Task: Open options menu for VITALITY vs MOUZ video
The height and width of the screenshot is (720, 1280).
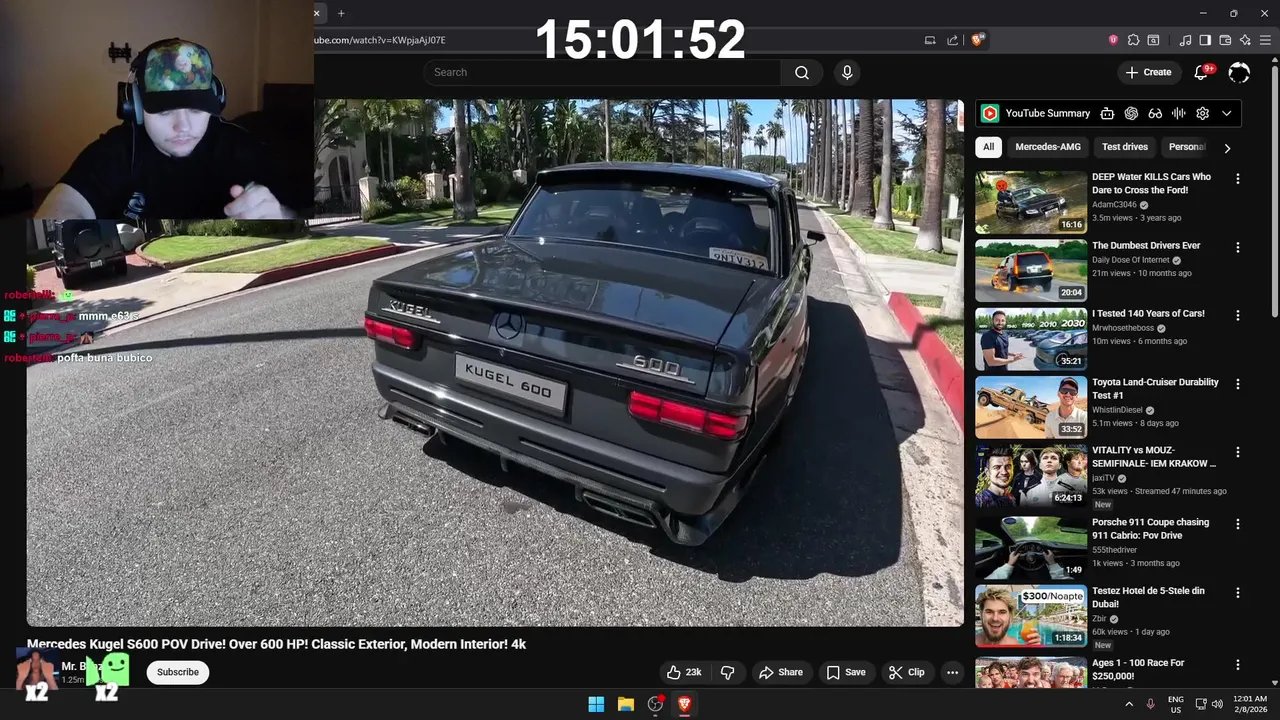Action: pyautogui.click(x=1238, y=452)
